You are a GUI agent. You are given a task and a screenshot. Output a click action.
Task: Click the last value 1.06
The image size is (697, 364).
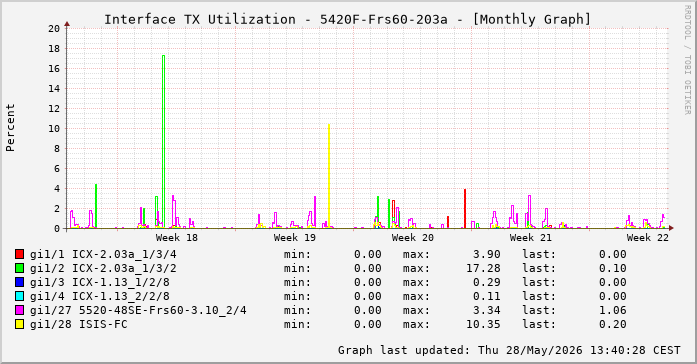(613, 310)
